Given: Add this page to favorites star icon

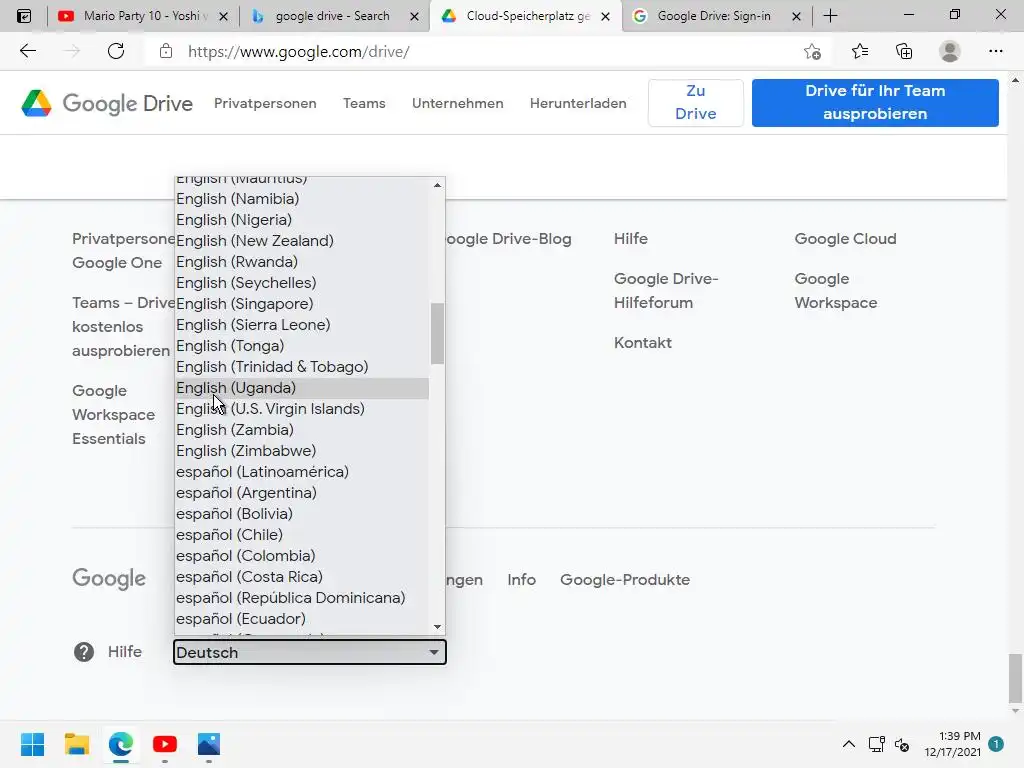Looking at the screenshot, I should click(x=812, y=51).
